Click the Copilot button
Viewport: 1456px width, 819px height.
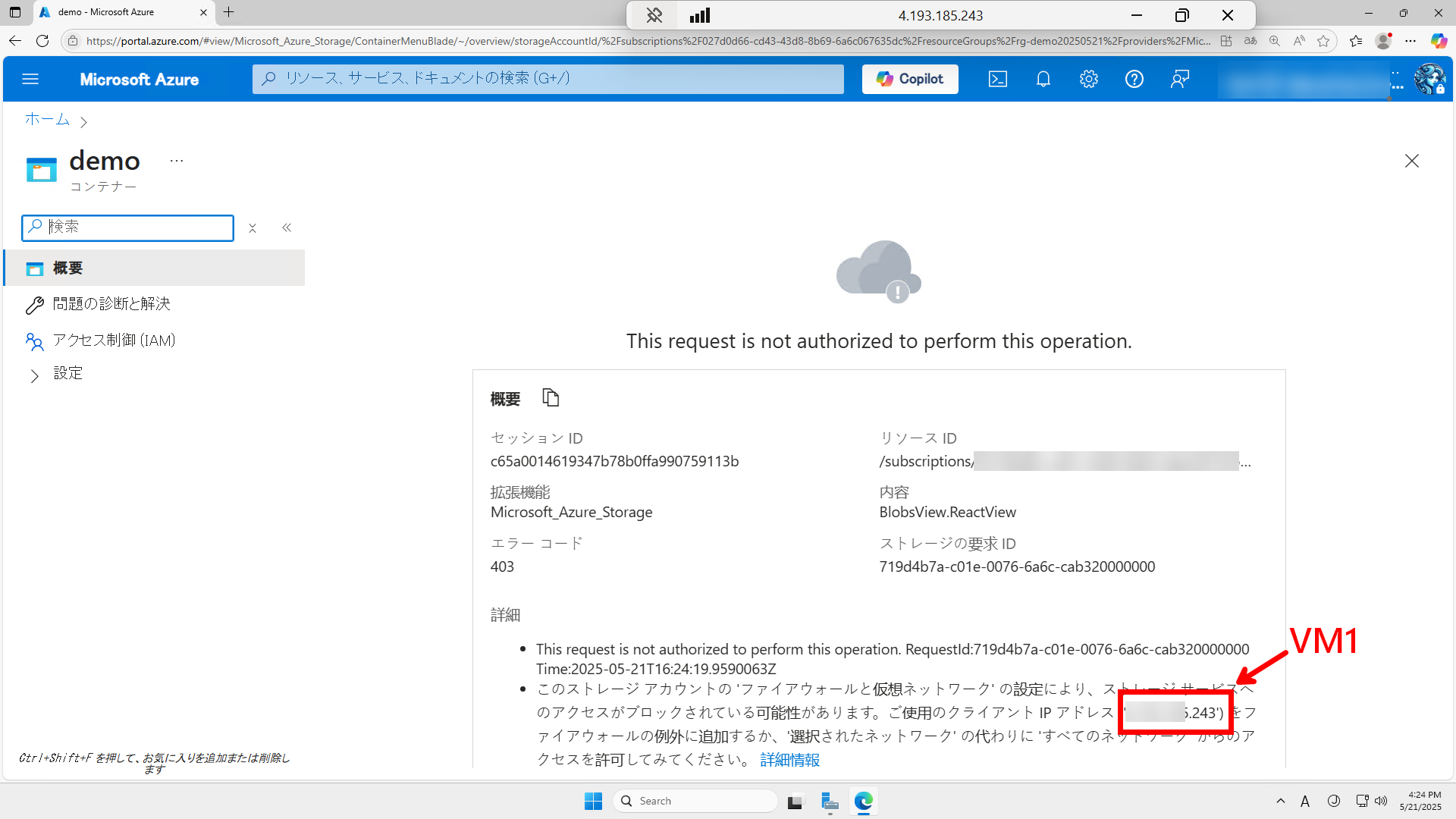tap(910, 79)
